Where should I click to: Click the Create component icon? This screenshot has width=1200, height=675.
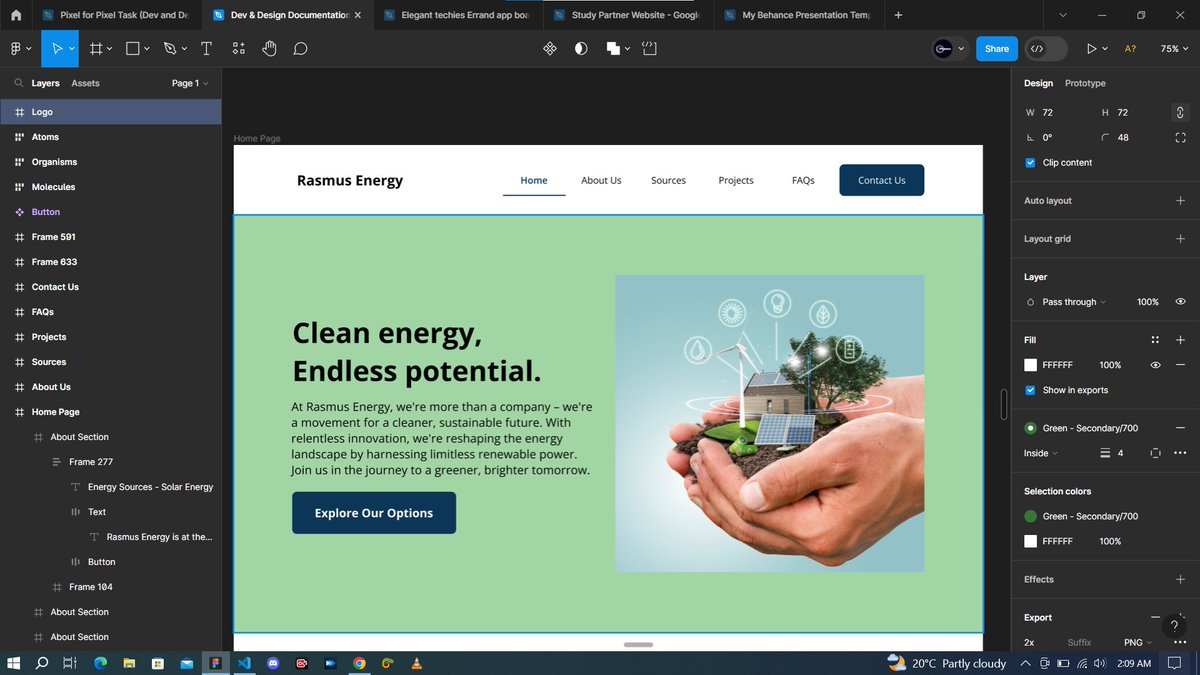[x=549, y=48]
